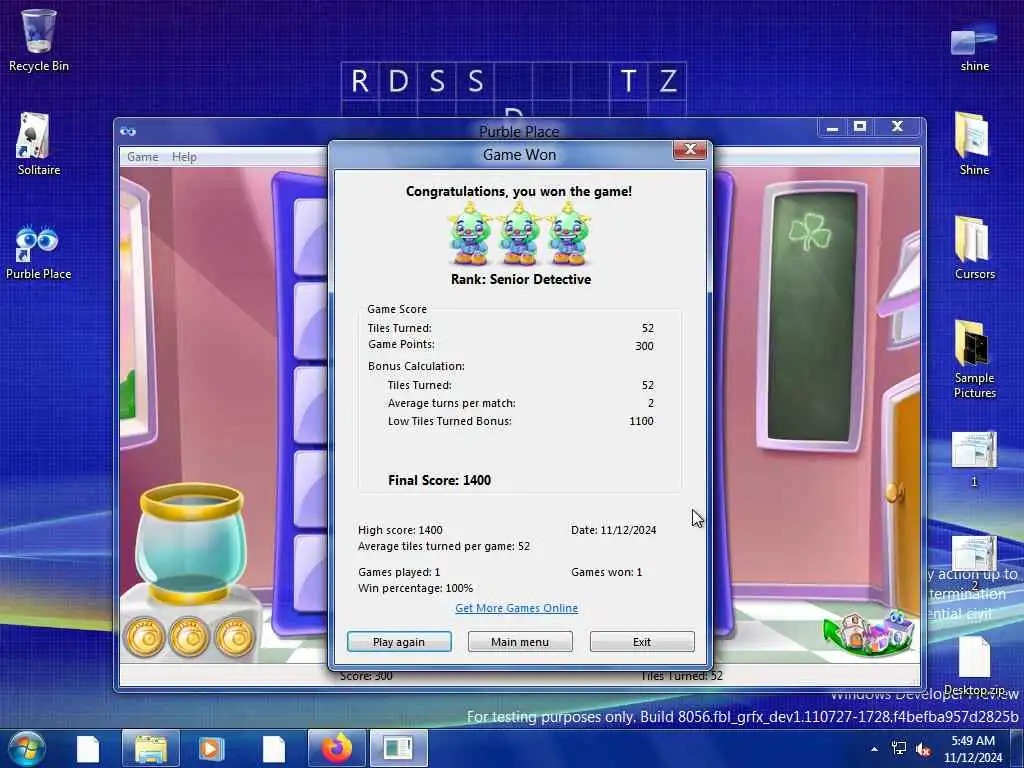Click the Exit button
Image resolution: width=1024 pixels, height=768 pixels.
(x=642, y=642)
